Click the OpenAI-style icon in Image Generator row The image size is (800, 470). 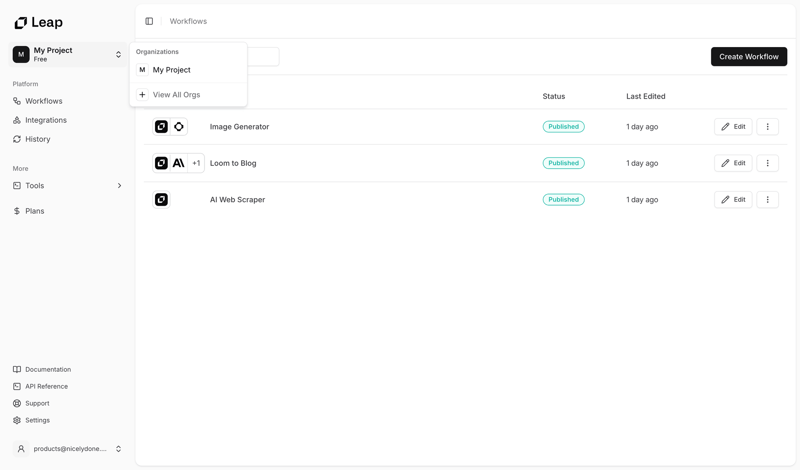[179, 127]
